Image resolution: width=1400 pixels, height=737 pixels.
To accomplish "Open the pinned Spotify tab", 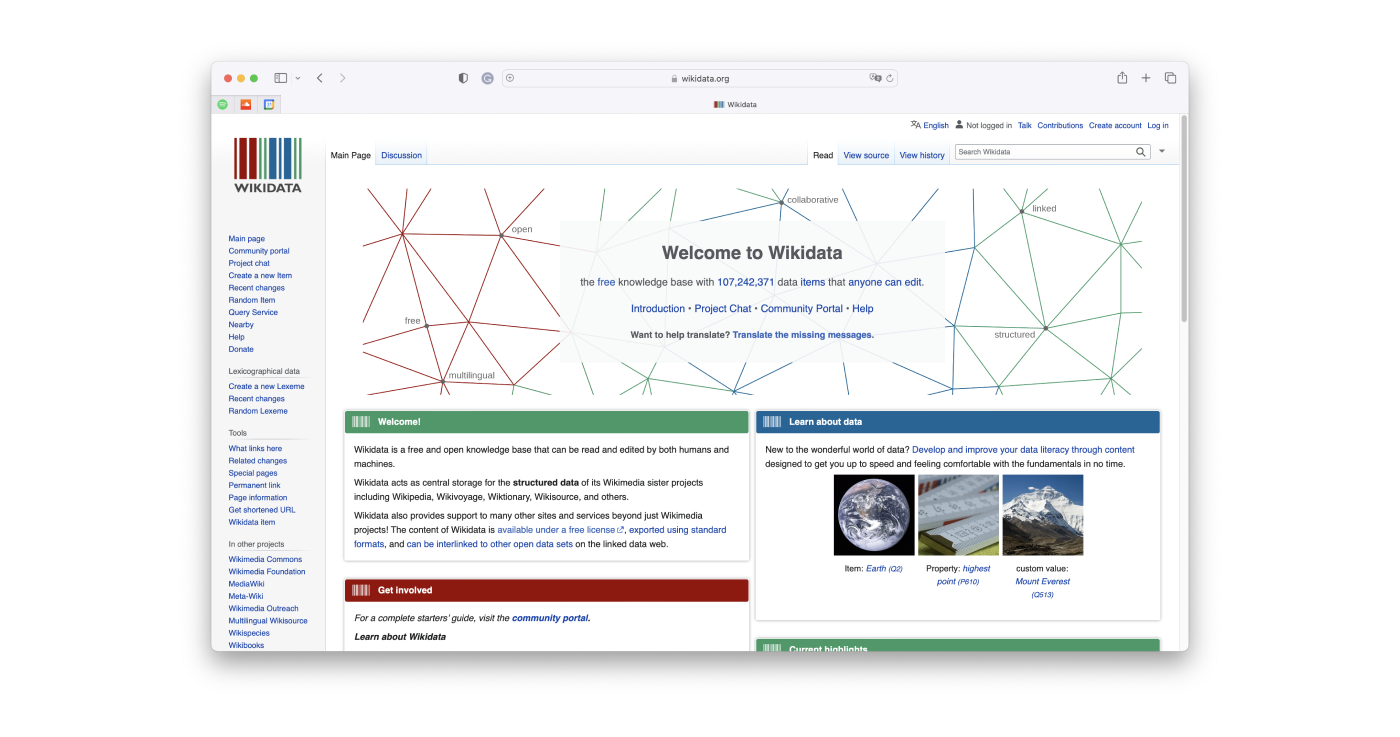I will (x=222, y=104).
